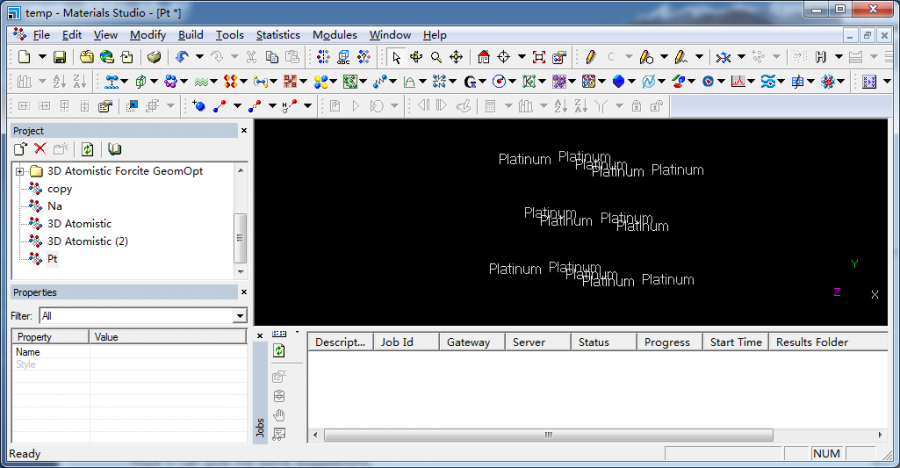Open the Reflex diffraction peaks module icon

(738, 82)
